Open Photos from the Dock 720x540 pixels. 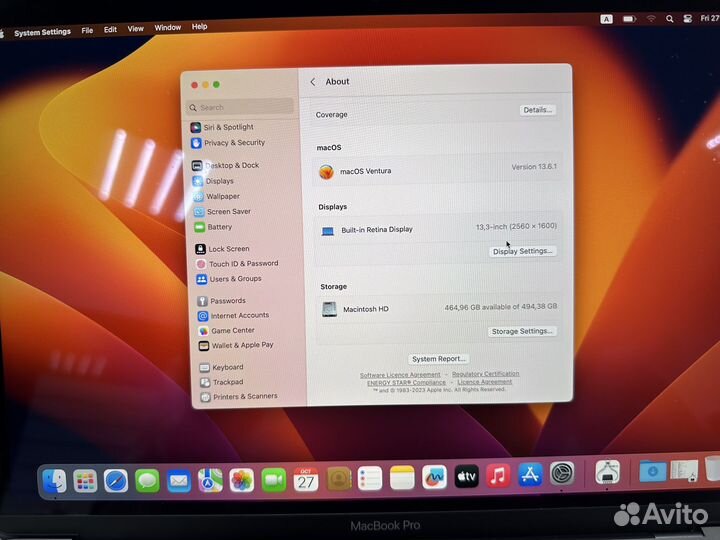242,480
